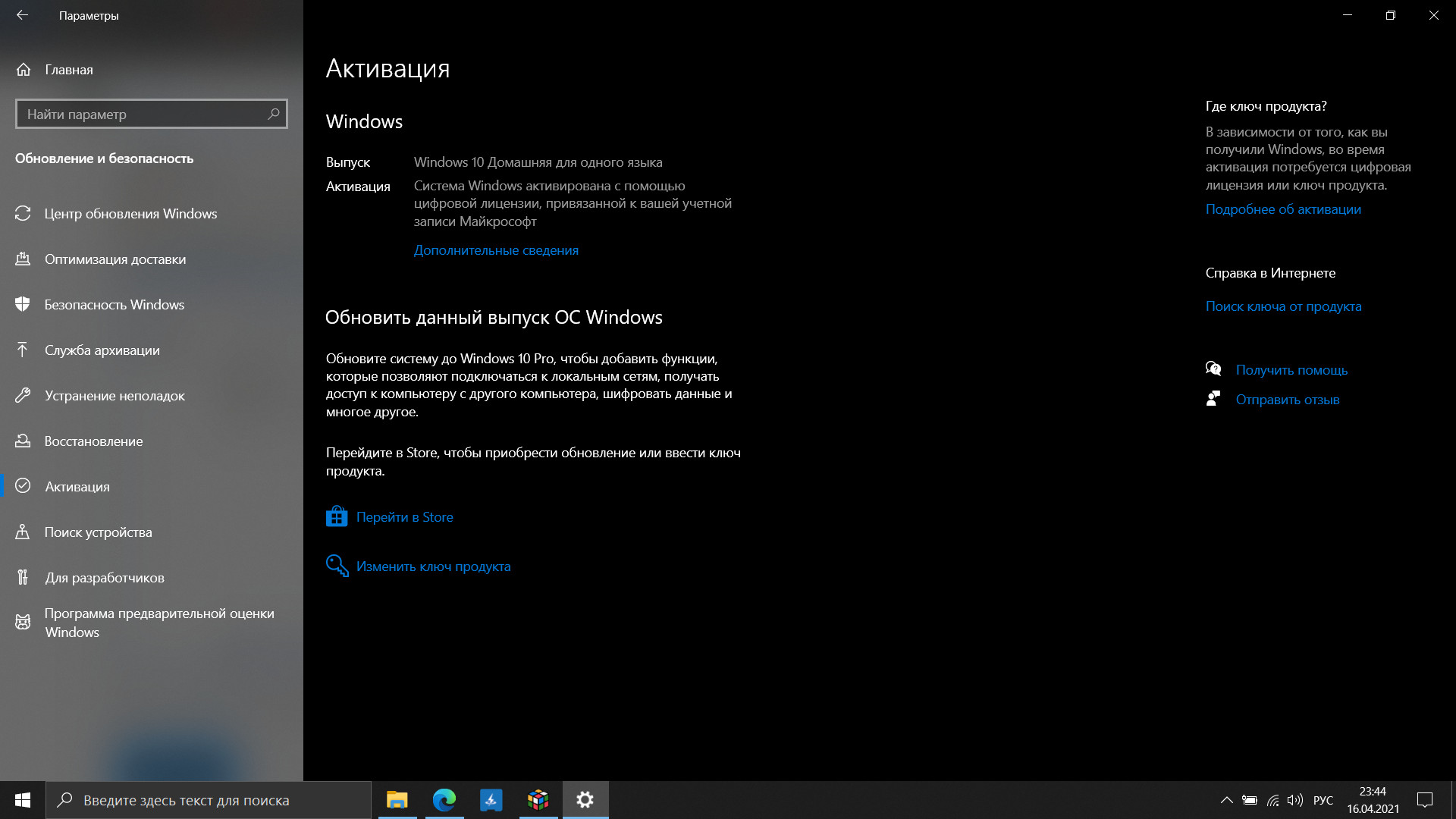Open Устранение неполадок page
Screen dimensions: 1456x819
click(x=152, y=396)
